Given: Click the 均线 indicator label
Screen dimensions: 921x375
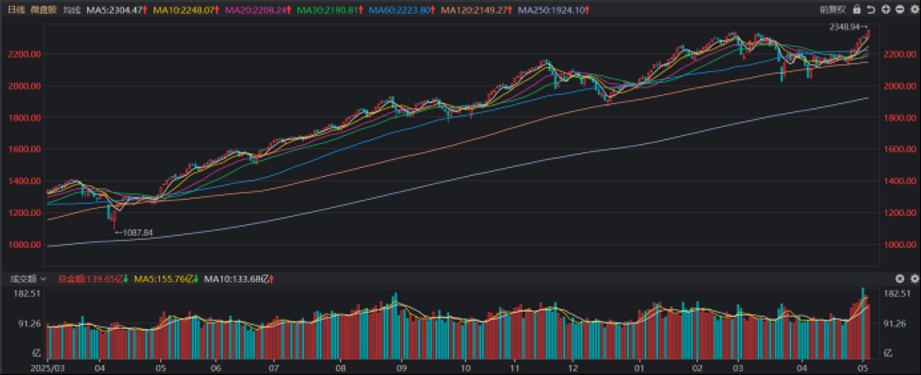Looking at the screenshot, I should pyautogui.click(x=72, y=10).
